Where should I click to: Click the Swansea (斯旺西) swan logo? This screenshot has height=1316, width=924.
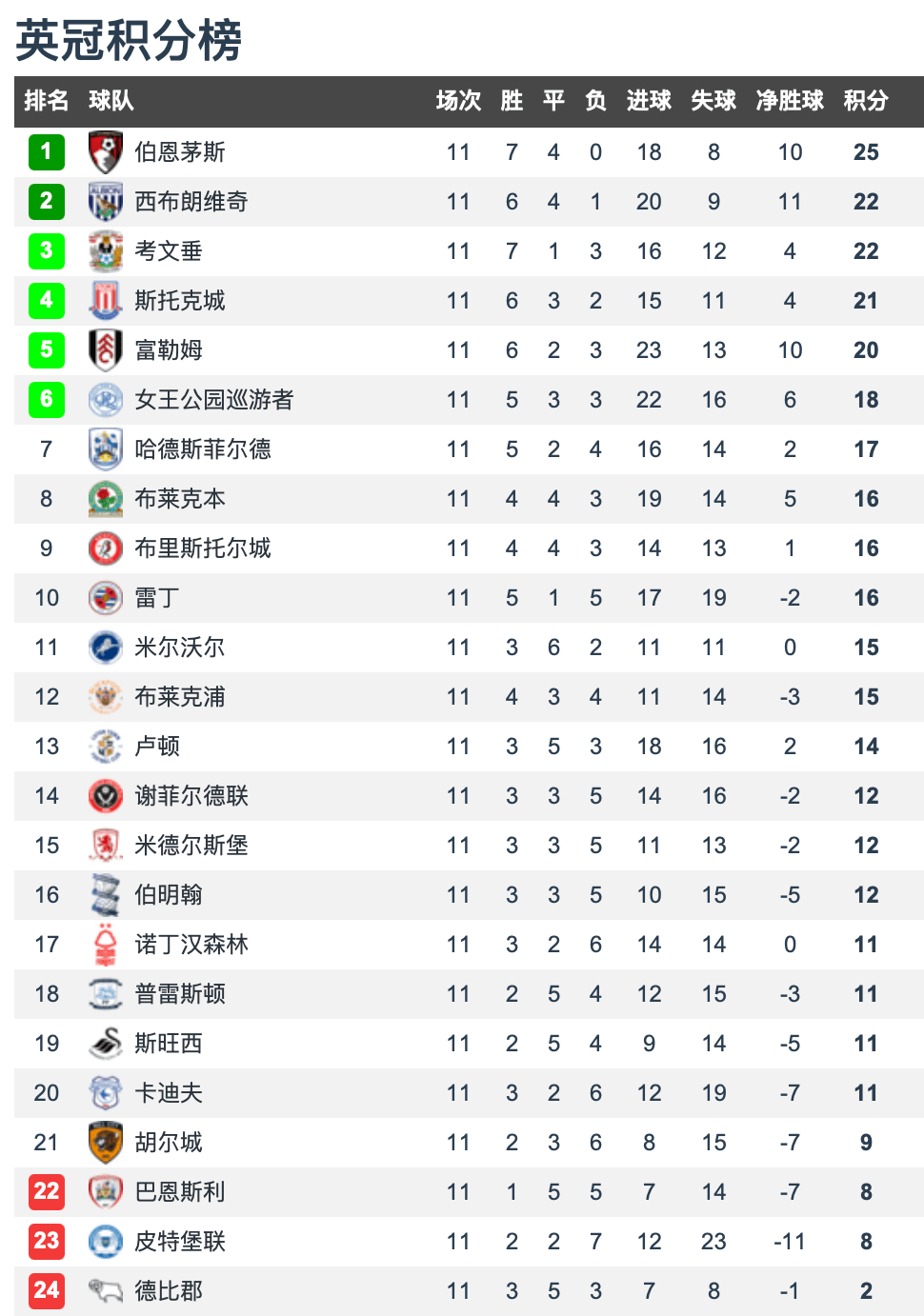106,1044
